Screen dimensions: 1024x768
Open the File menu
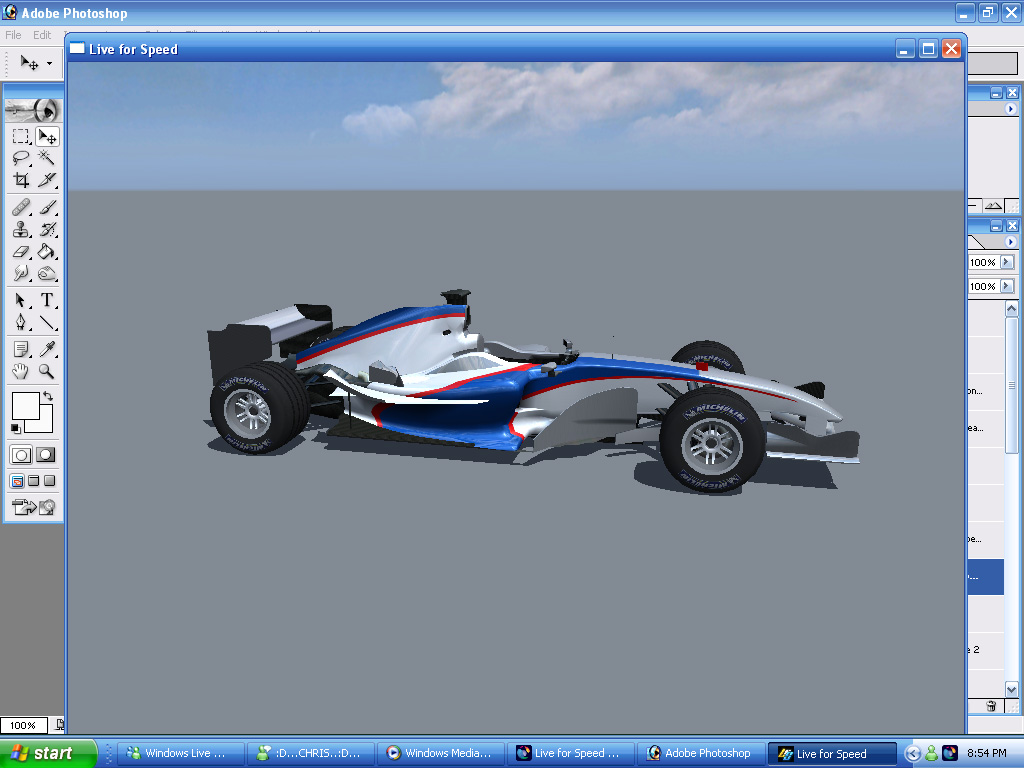pos(13,35)
